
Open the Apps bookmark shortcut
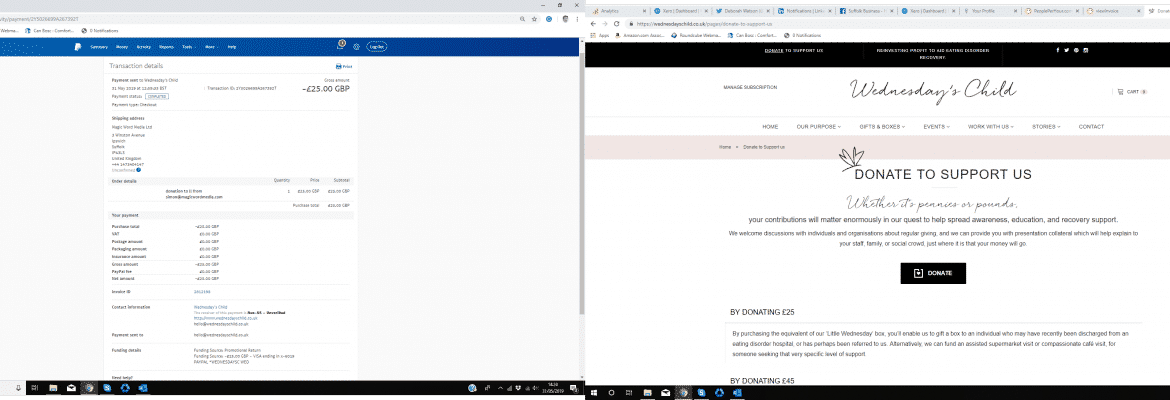pyautogui.click(x=600, y=34)
